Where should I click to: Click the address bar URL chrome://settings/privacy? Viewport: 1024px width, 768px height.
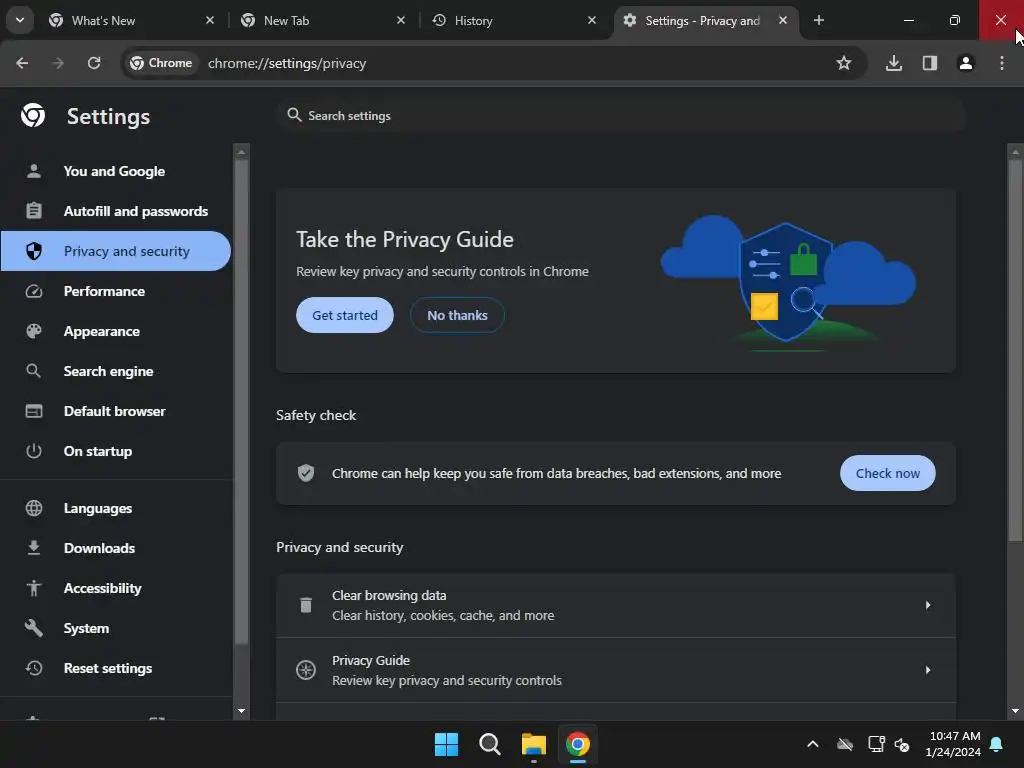(x=287, y=63)
